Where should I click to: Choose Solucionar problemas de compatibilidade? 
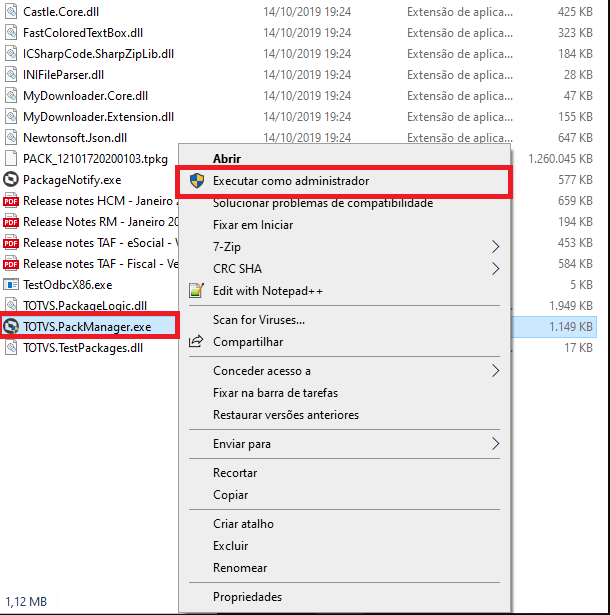click(323, 203)
